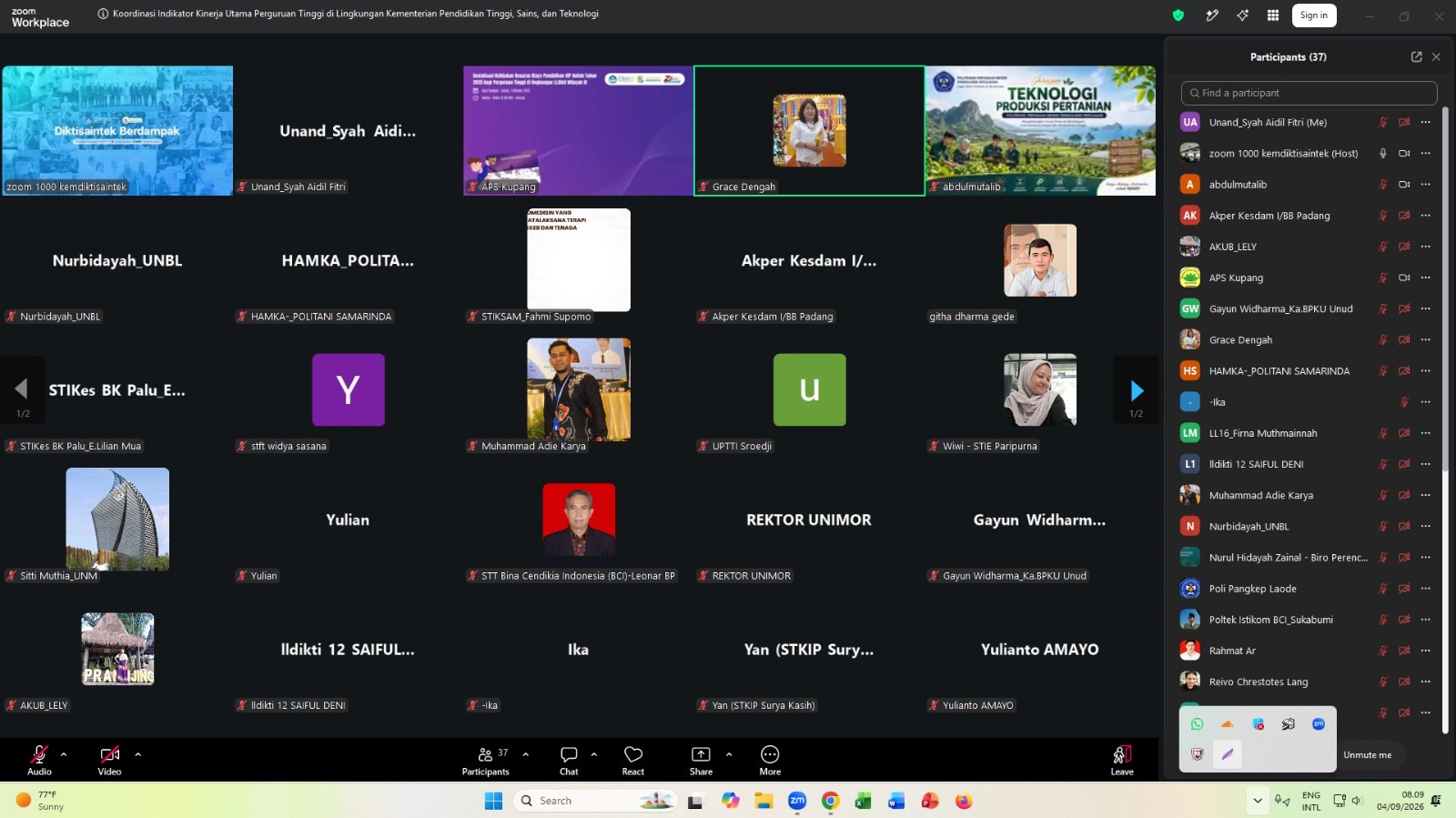Screen dimensions: 1456x818
Task: Click McAfee icon in tray overflow popup
Action: (x=1197, y=754)
